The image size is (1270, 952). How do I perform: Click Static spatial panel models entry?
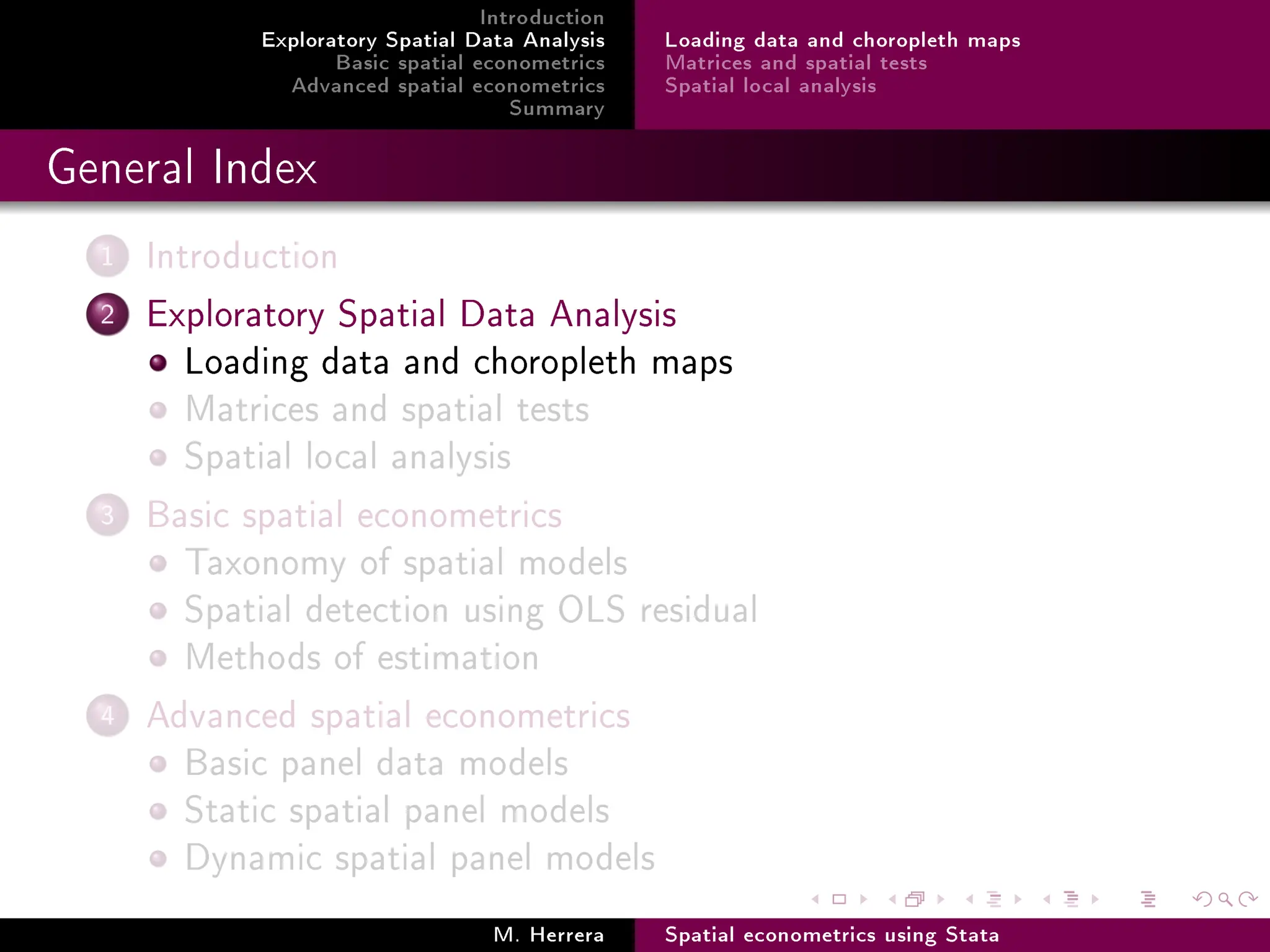click(397, 811)
